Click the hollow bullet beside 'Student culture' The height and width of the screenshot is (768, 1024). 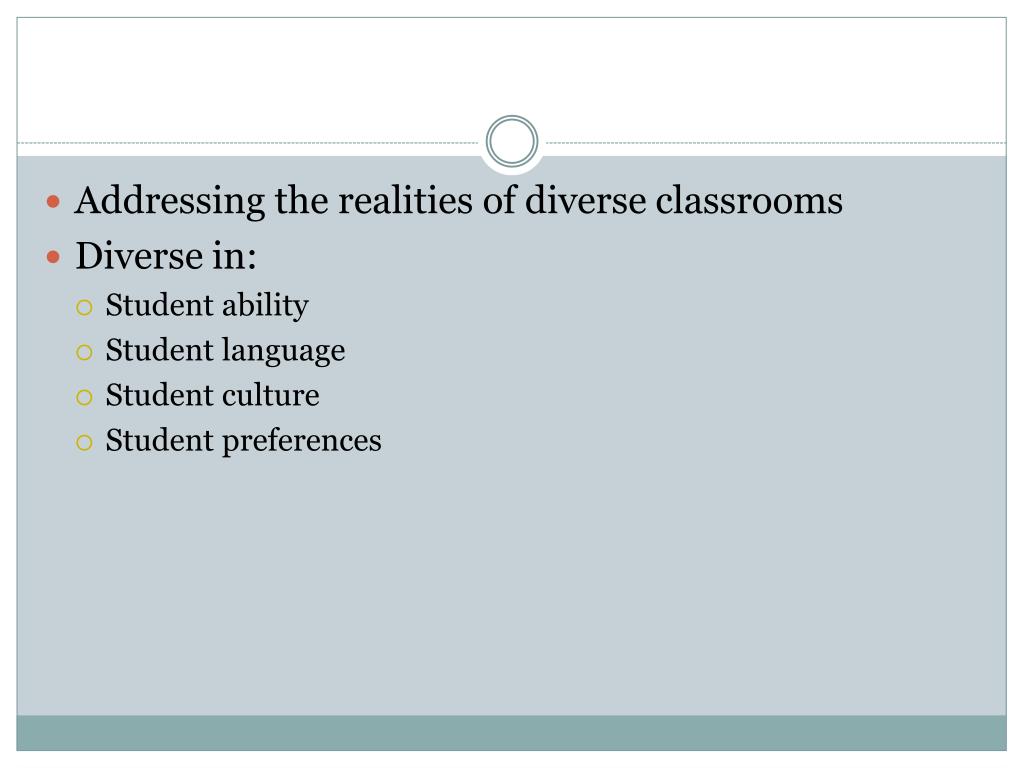click(84, 398)
